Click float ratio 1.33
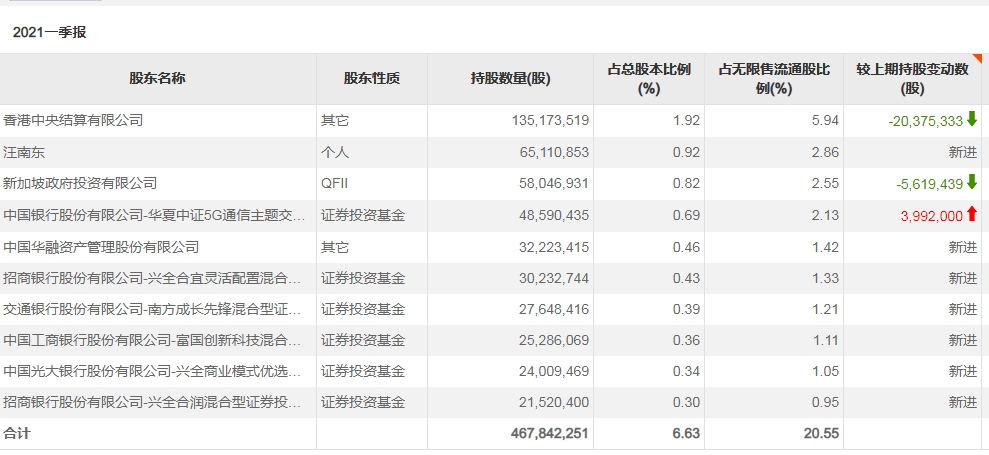 coord(826,278)
